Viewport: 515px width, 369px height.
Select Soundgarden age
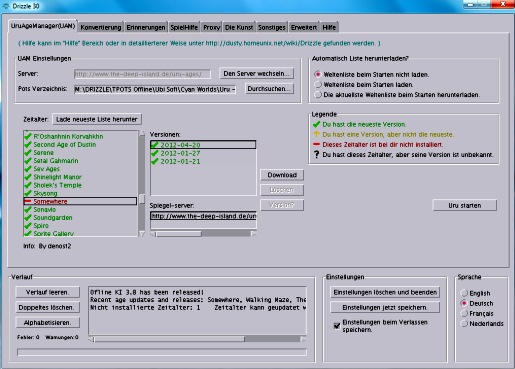click(x=80, y=218)
